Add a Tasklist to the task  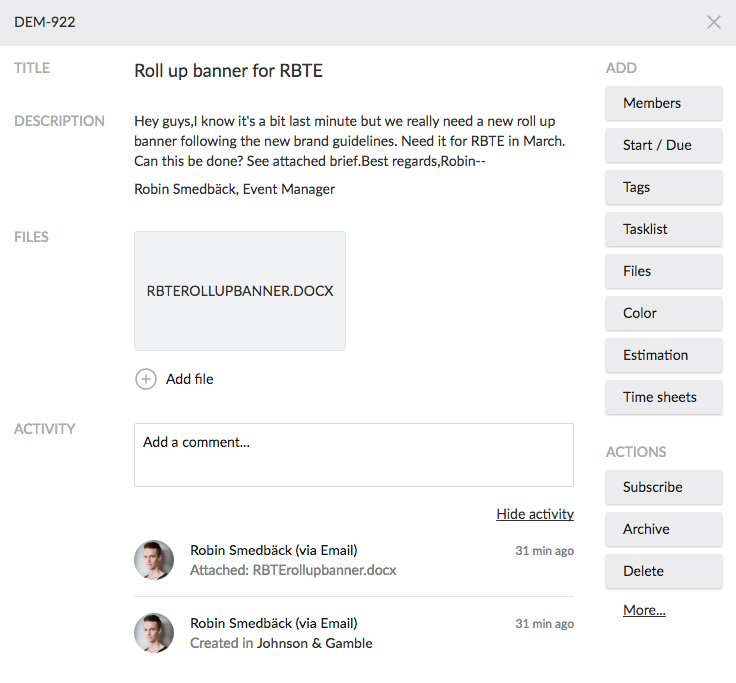coord(663,229)
